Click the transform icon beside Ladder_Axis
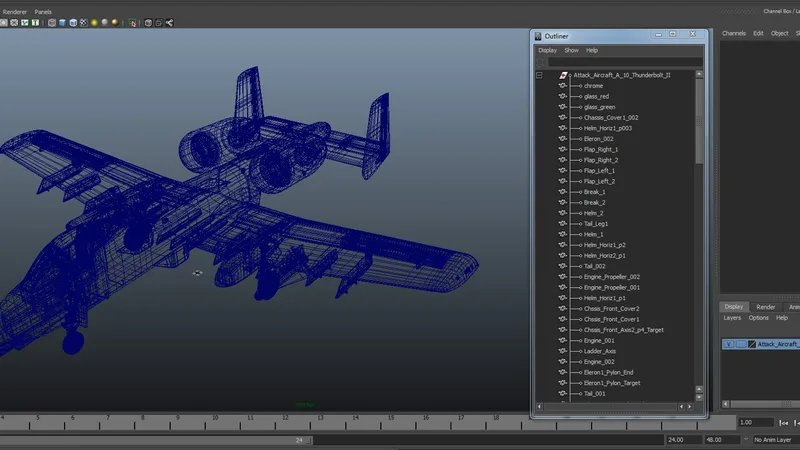This screenshot has width=800, height=450. pyautogui.click(x=562, y=351)
